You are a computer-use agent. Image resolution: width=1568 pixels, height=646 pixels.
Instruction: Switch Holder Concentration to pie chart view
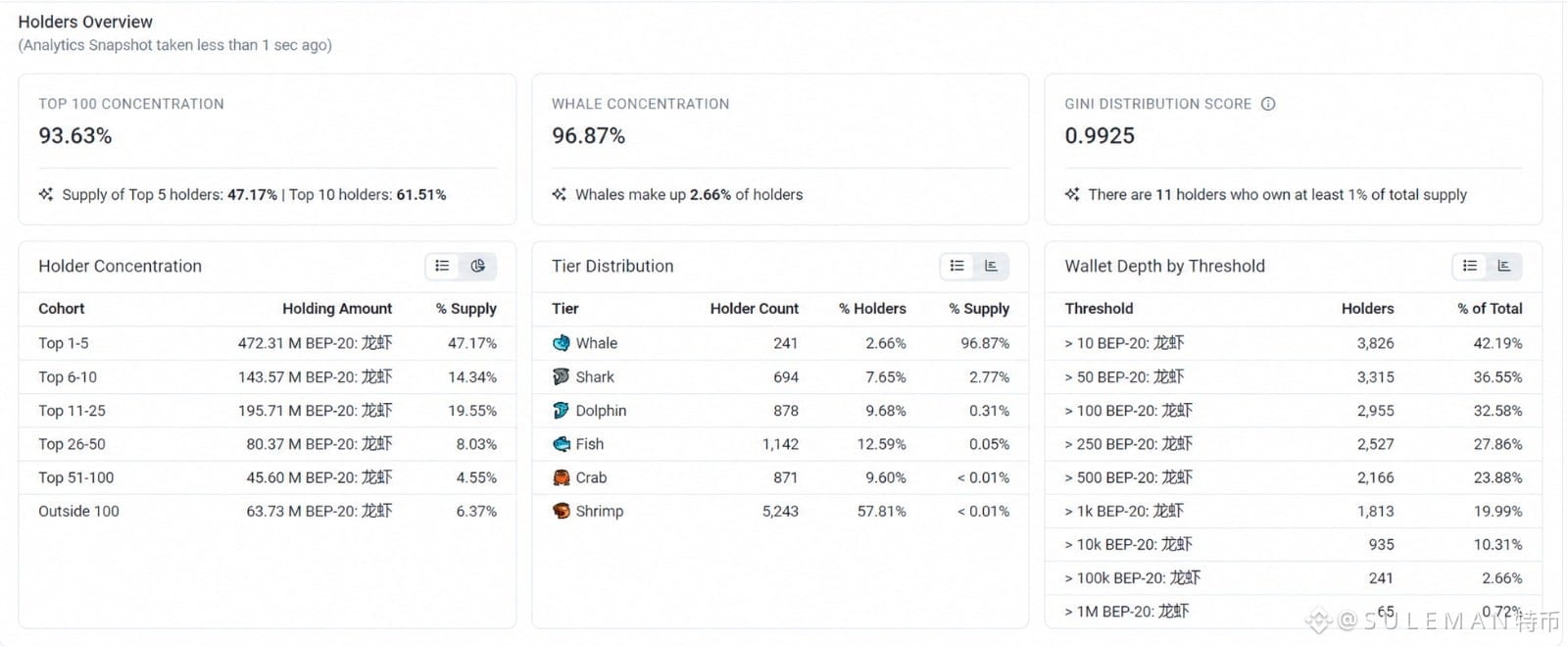coord(478,266)
